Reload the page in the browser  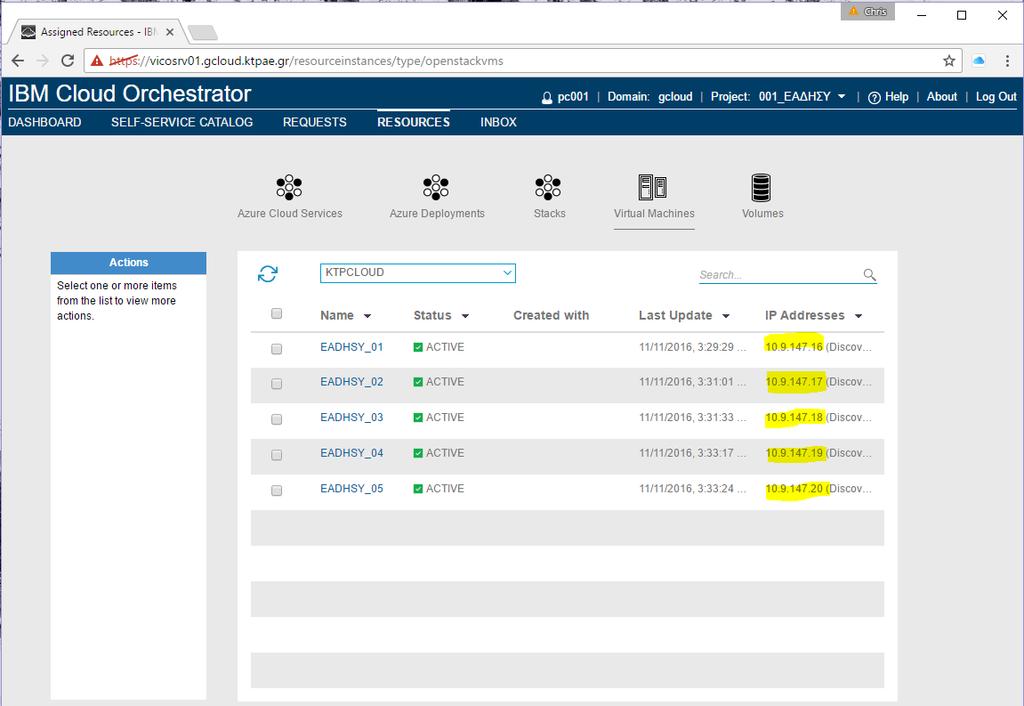click(x=67, y=61)
